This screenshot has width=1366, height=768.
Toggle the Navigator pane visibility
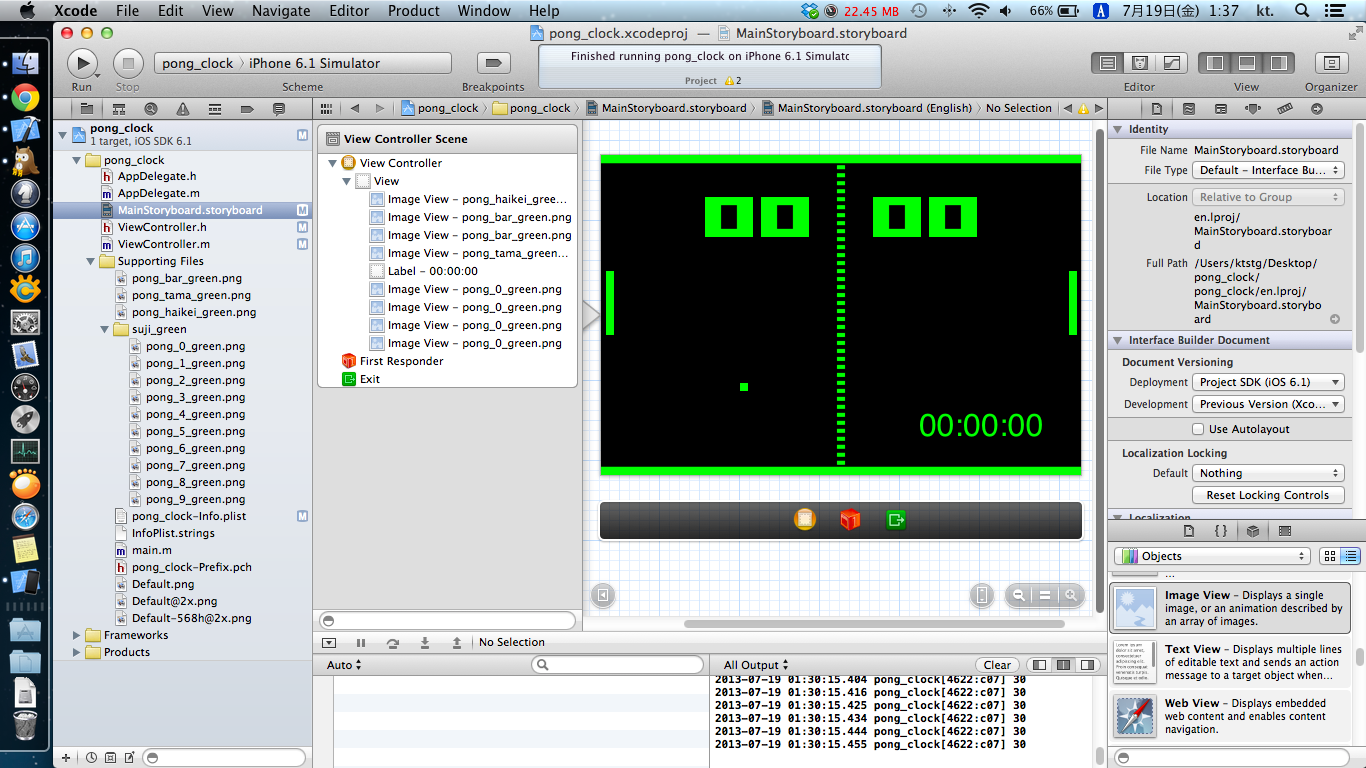[x=1215, y=63]
